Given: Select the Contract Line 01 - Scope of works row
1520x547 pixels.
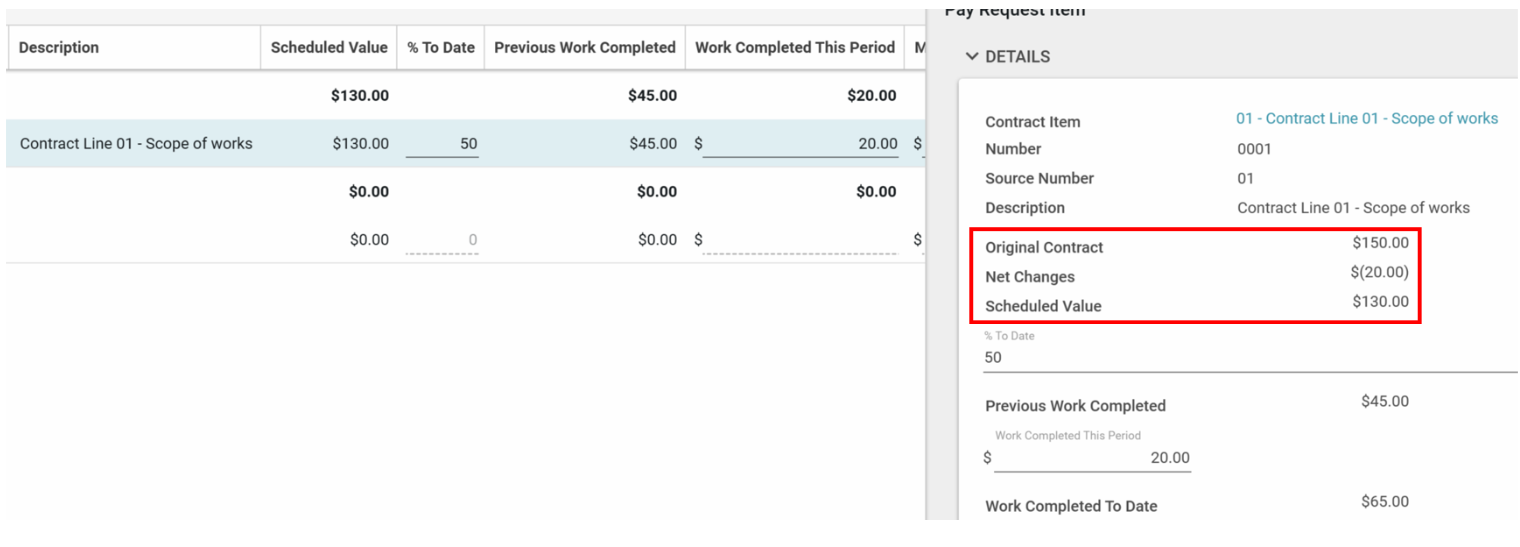Looking at the screenshot, I should coord(136,144).
